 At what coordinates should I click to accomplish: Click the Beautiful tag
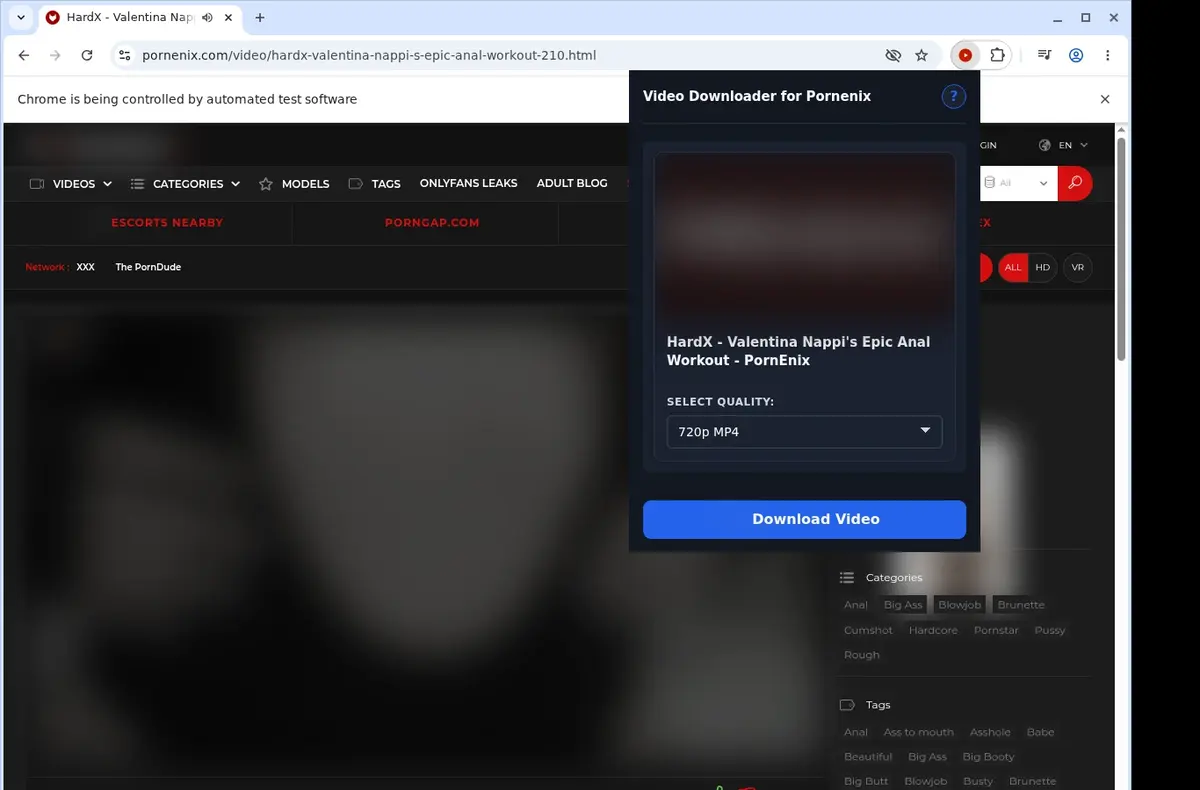pos(868,757)
